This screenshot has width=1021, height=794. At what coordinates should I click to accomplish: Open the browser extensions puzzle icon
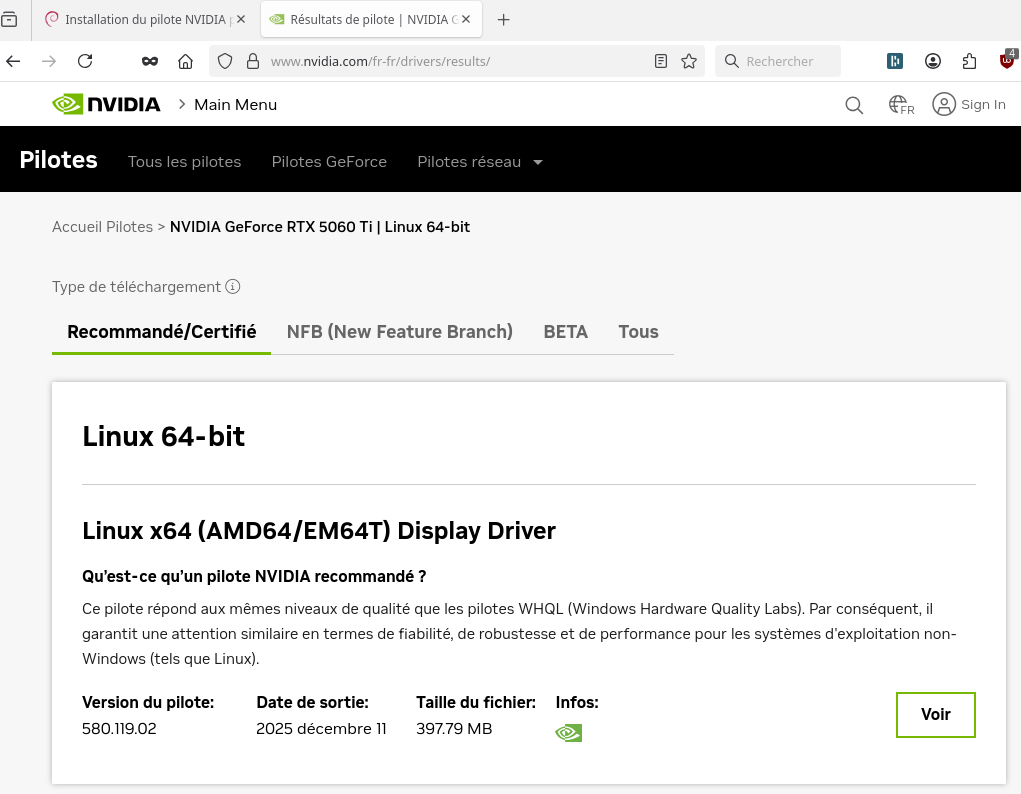click(x=969, y=61)
